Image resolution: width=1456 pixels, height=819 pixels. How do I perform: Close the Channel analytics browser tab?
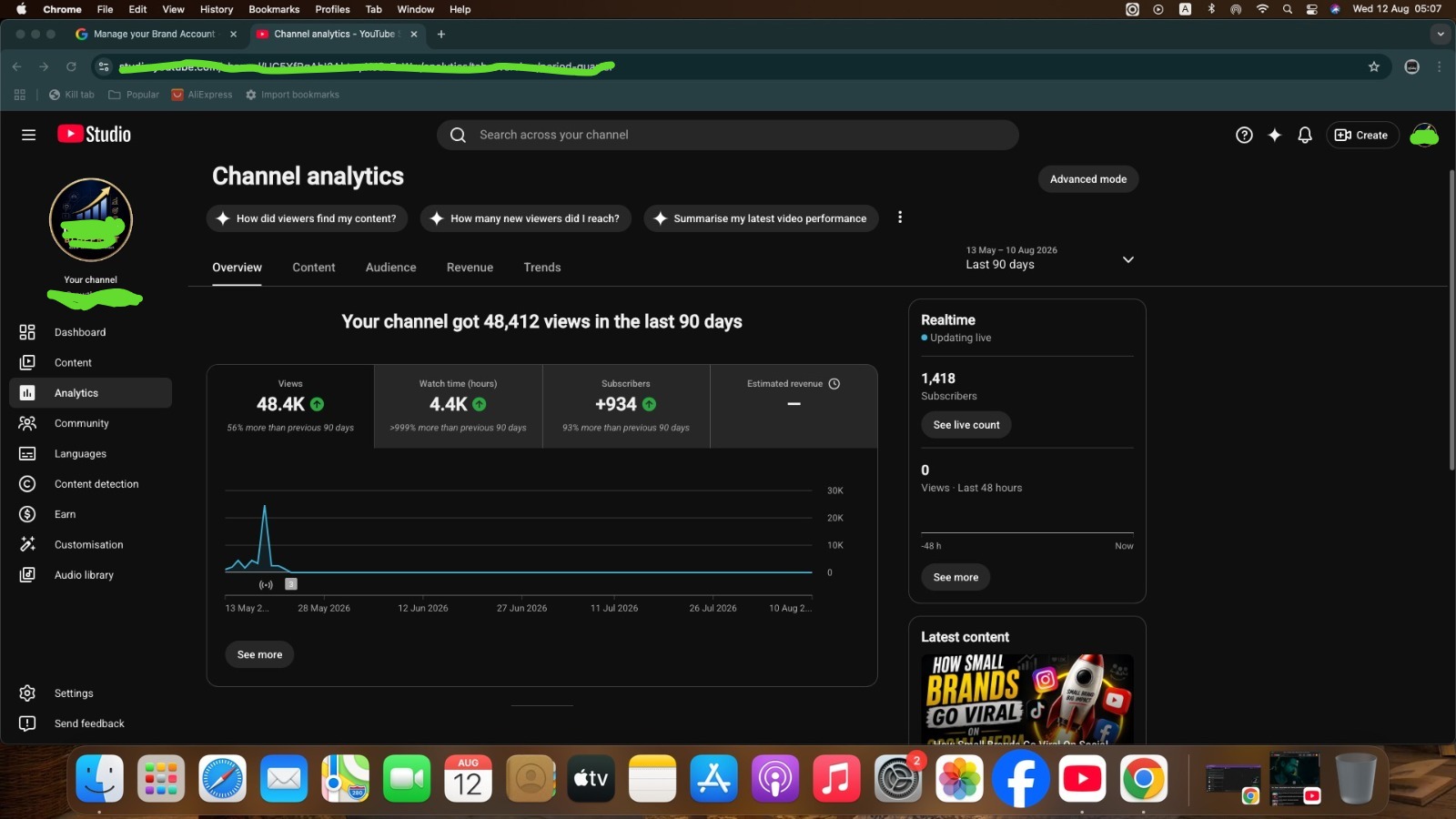tap(414, 34)
